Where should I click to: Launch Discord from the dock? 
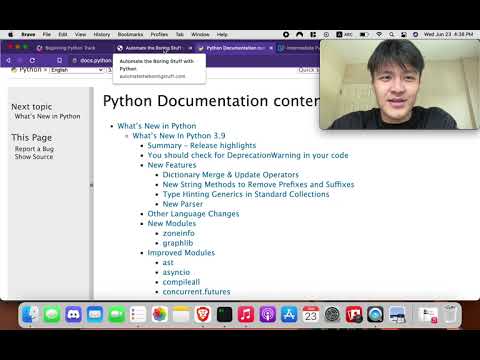pyautogui.click(x=73, y=314)
